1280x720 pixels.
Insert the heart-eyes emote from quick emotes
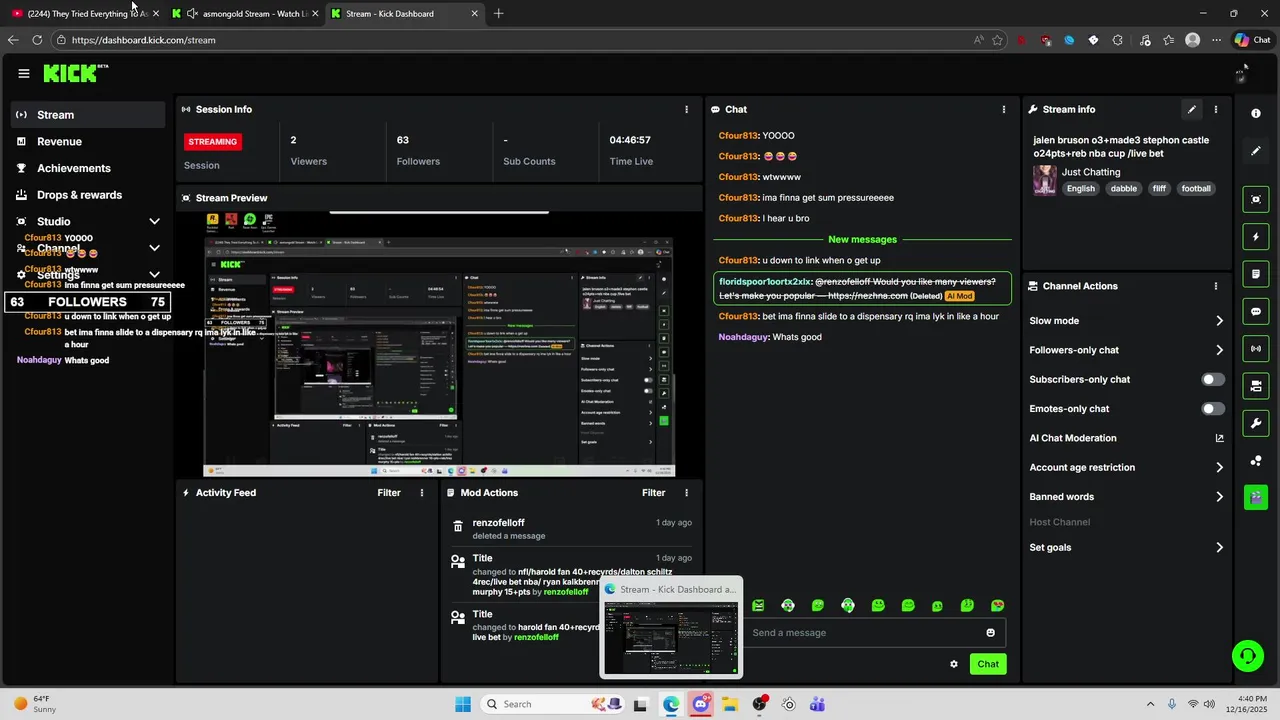(x=997, y=606)
